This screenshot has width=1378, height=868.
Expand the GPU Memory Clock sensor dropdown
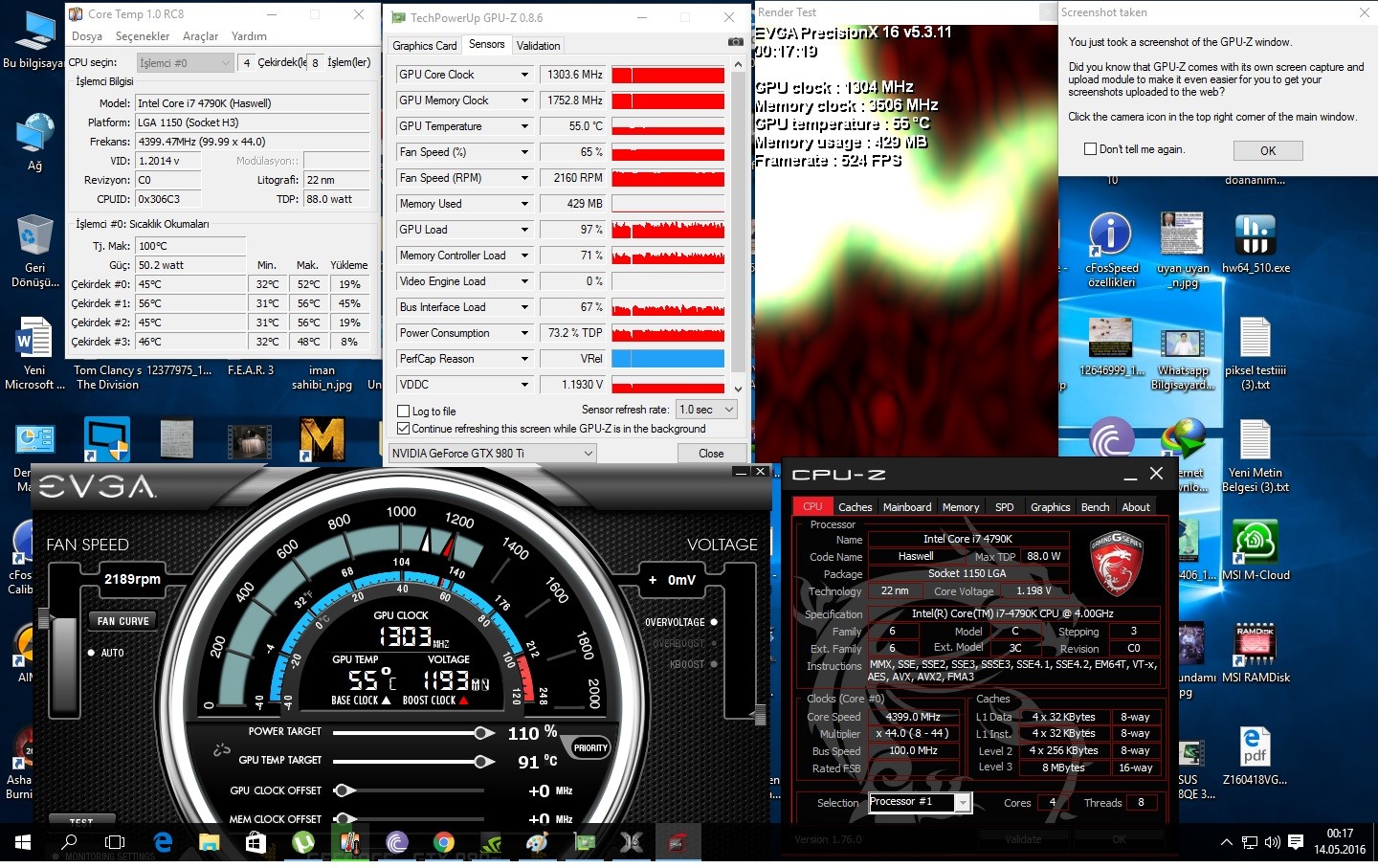[524, 100]
